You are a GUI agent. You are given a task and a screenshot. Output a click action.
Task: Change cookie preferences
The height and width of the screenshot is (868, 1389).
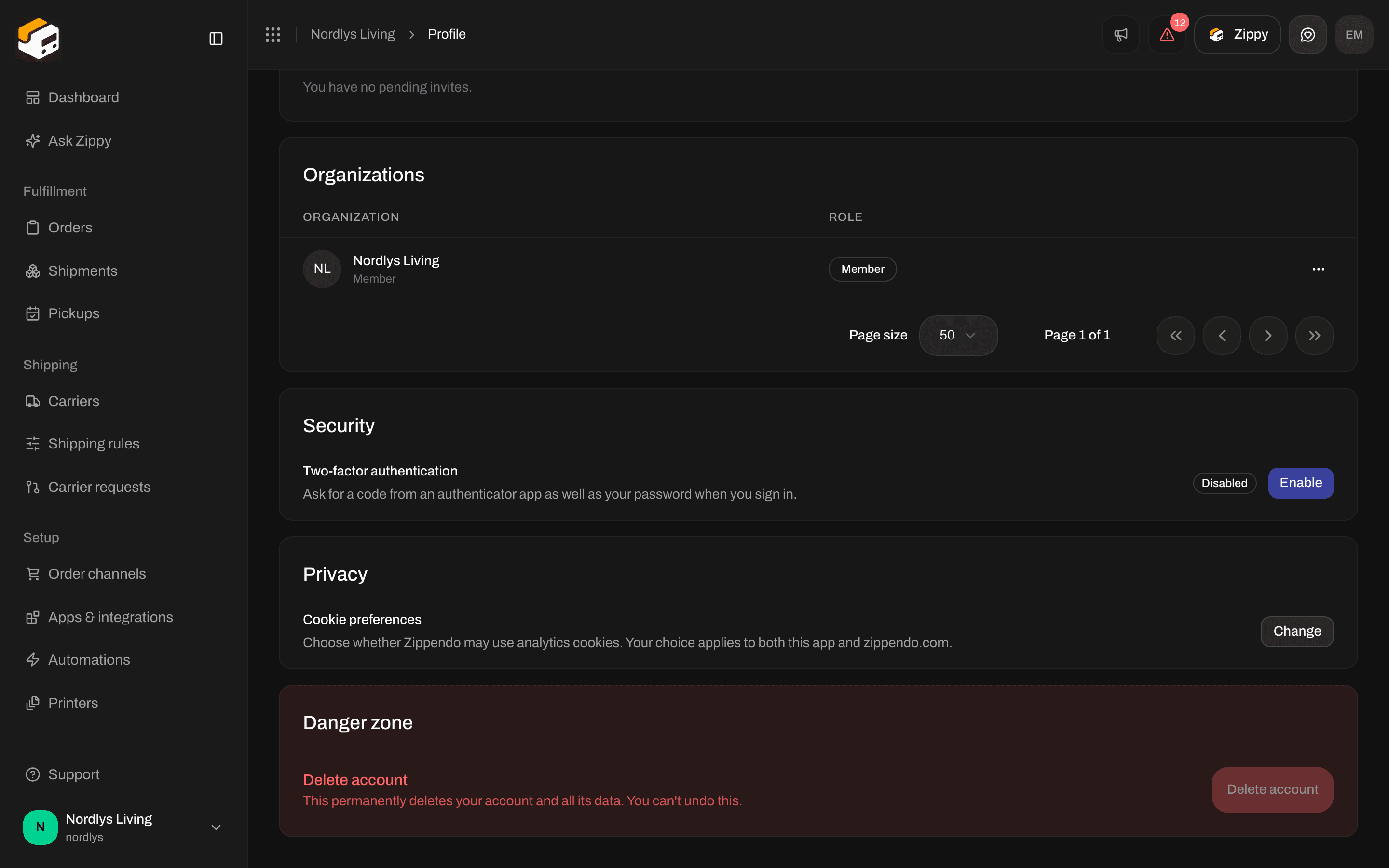[1296, 632]
